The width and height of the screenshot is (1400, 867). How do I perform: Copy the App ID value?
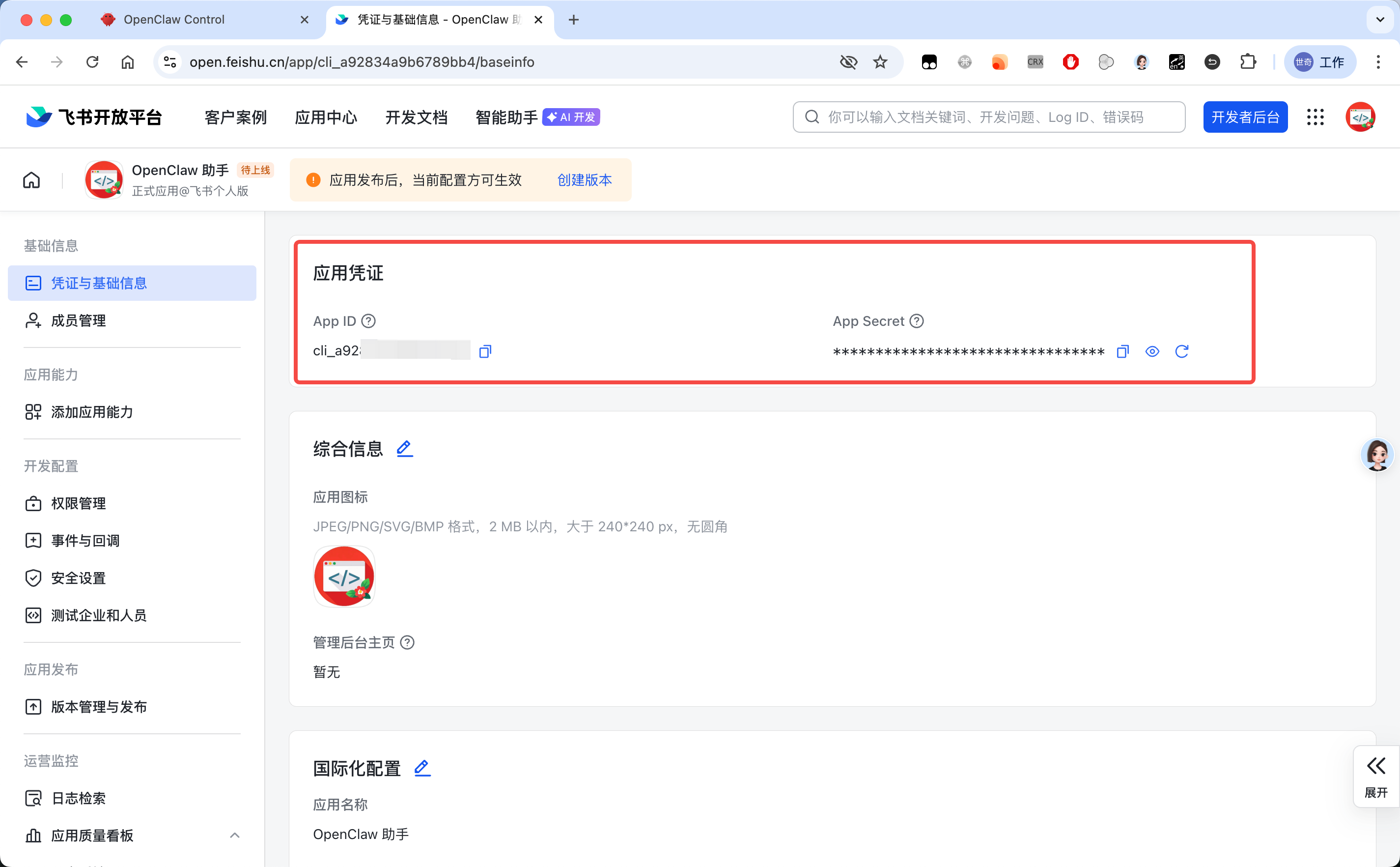click(x=484, y=350)
